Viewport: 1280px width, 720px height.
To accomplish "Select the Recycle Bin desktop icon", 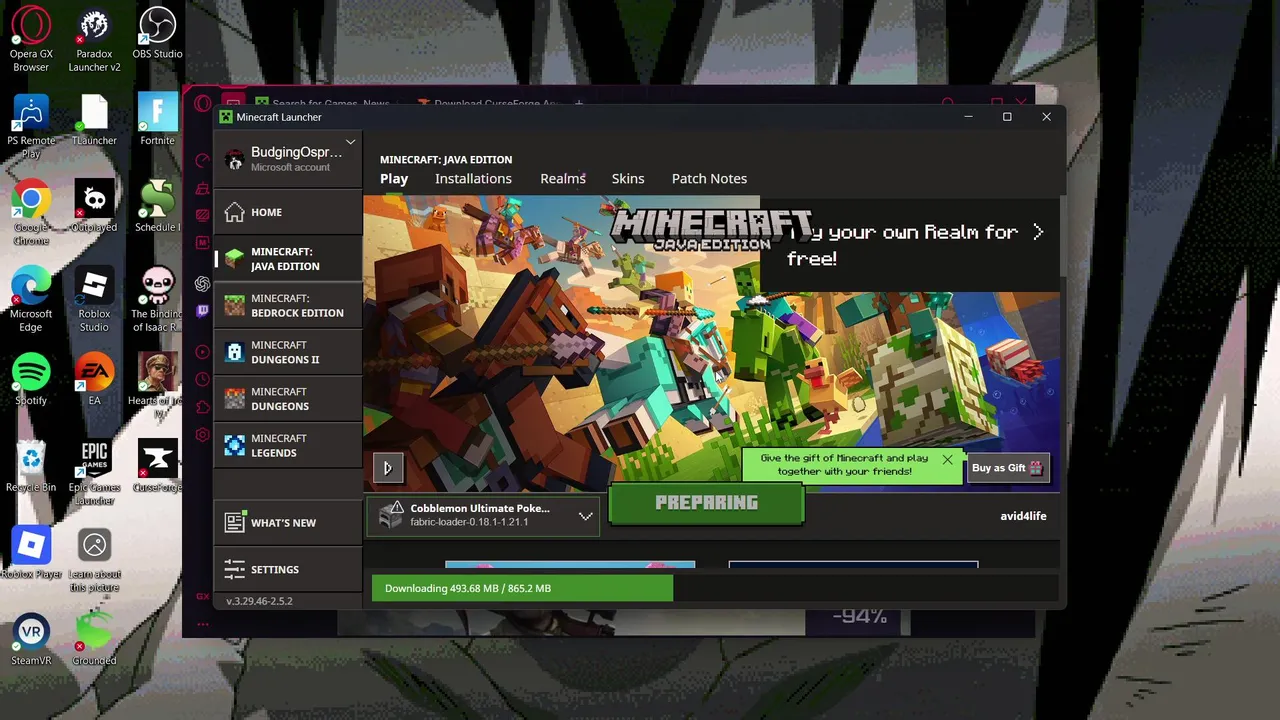I will pyautogui.click(x=31, y=467).
